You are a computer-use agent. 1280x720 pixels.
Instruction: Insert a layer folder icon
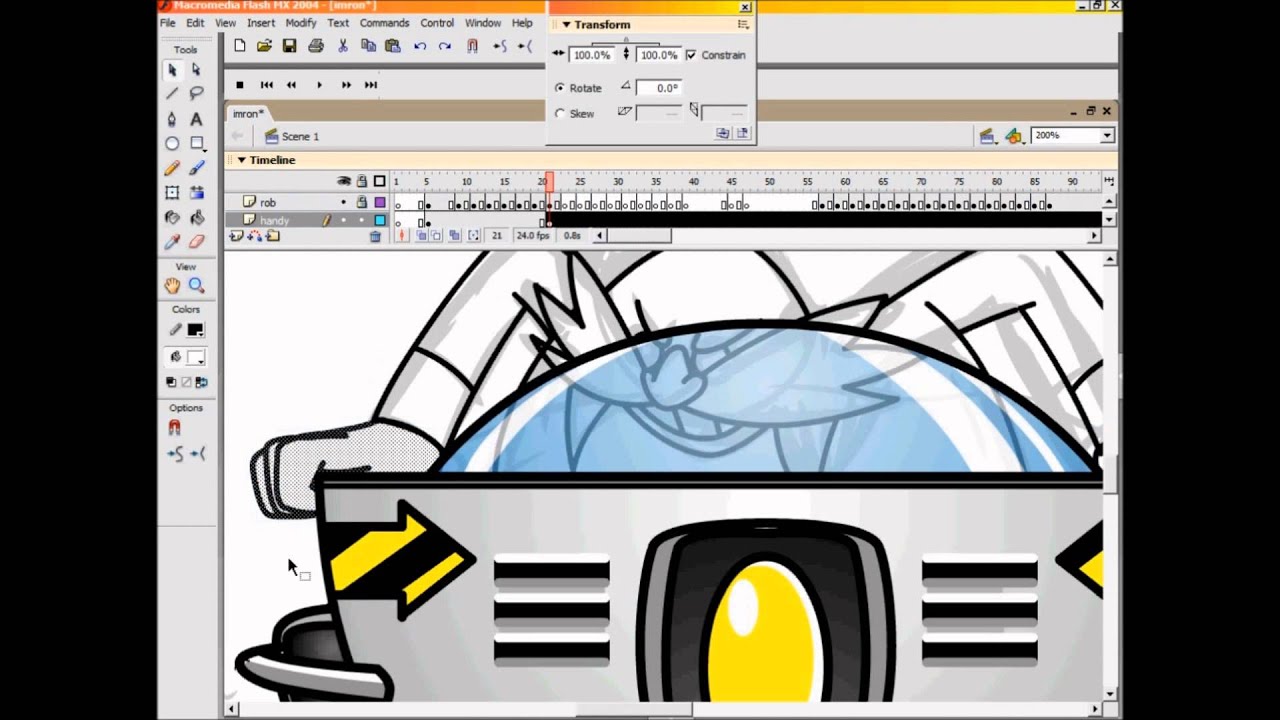pos(272,236)
